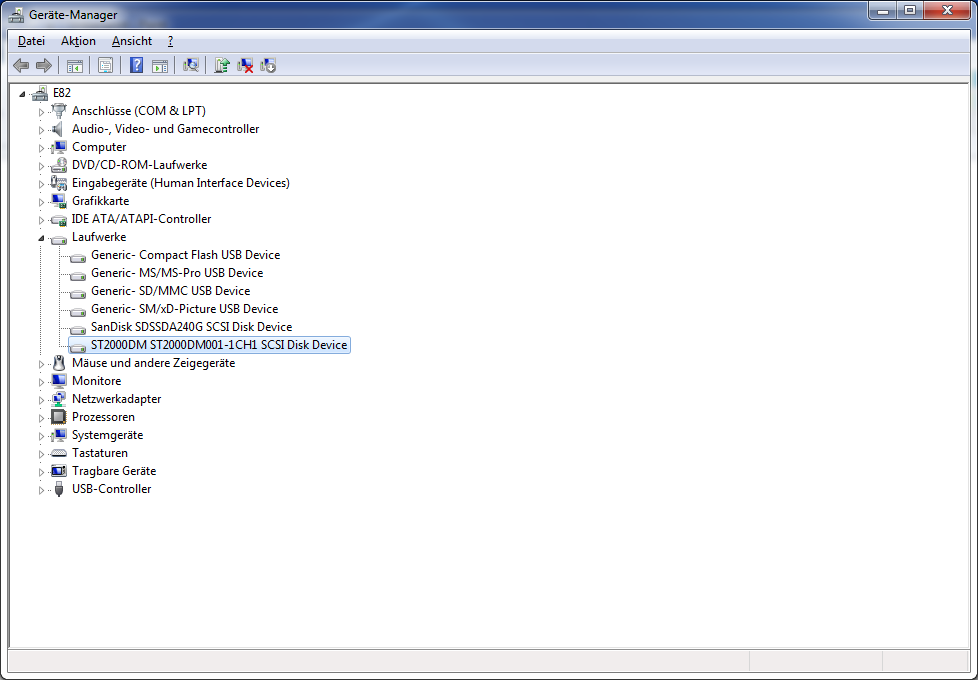
Task: Expand the Anschlüsse (COM & LPT) arrow
Action: point(41,112)
